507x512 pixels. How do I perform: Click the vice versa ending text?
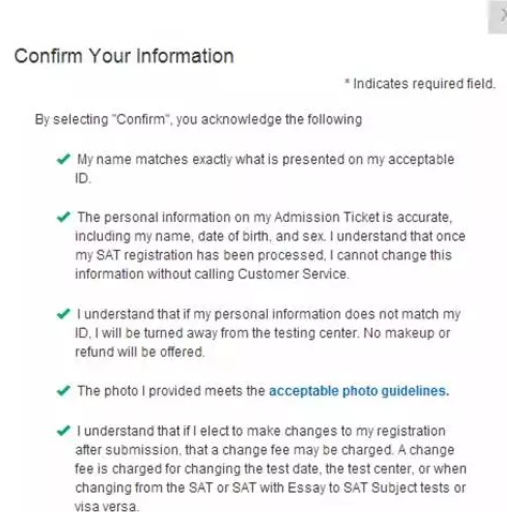[105, 507]
